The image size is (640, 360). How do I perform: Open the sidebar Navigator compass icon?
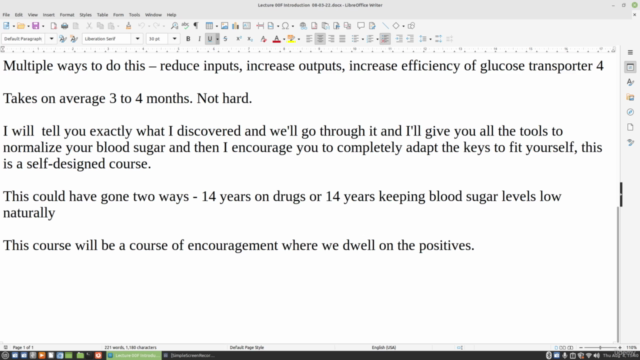[630, 112]
